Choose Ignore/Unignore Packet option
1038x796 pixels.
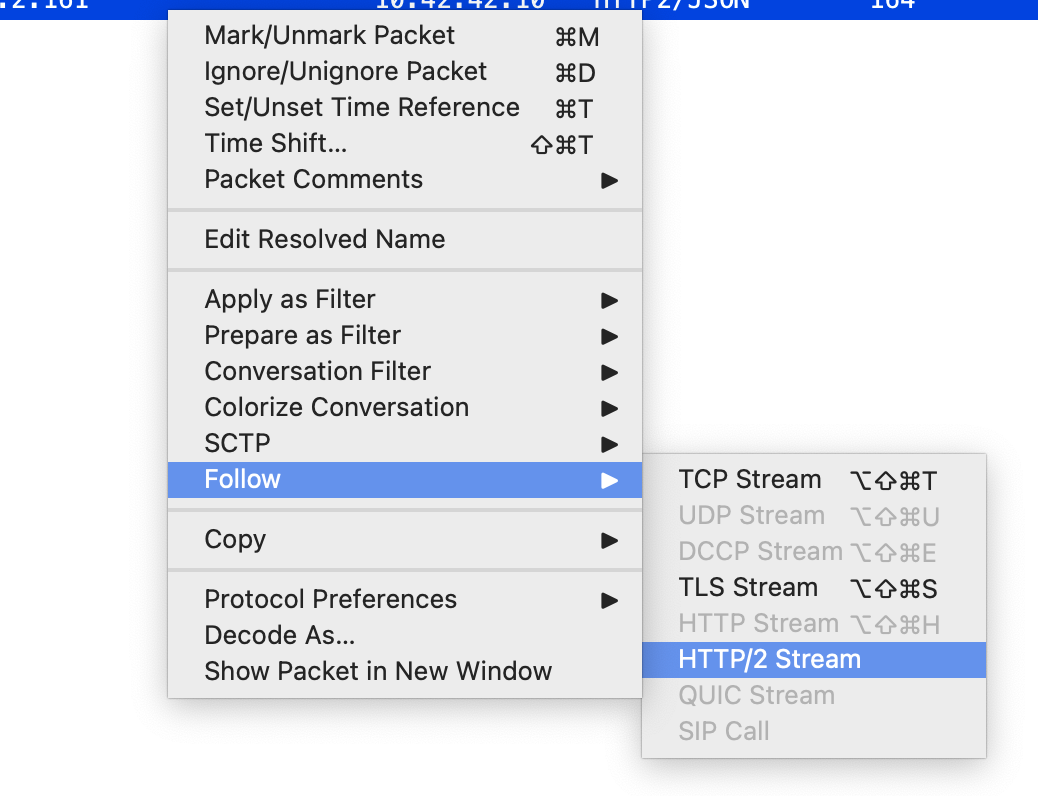(345, 72)
